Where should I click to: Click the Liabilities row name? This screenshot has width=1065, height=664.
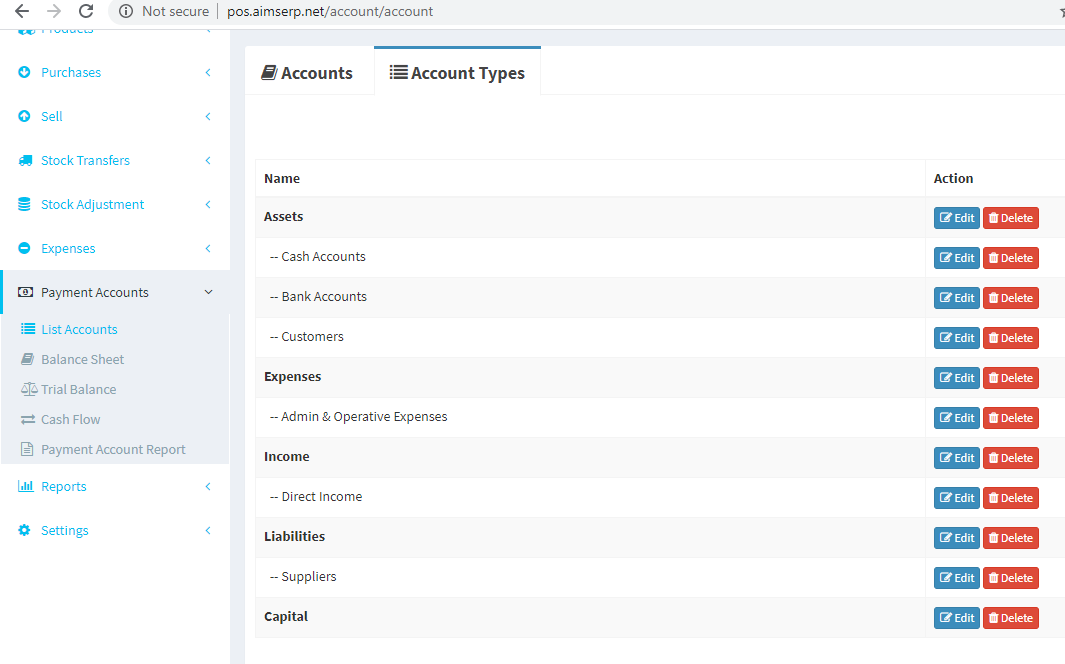tap(294, 536)
